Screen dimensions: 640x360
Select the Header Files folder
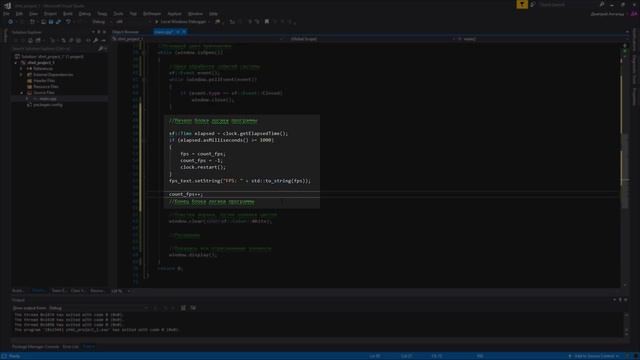[x=44, y=81]
